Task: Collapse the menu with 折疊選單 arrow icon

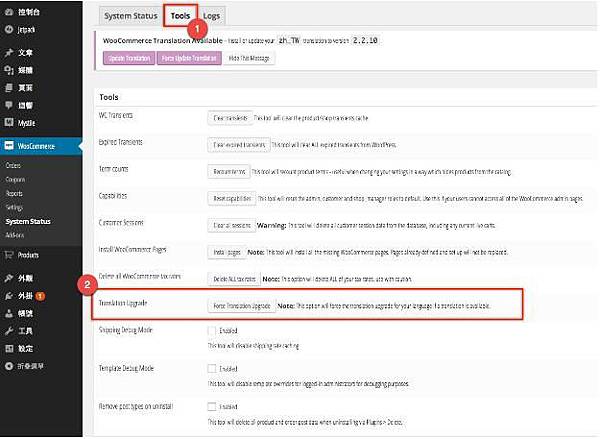Action: (x=9, y=366)
